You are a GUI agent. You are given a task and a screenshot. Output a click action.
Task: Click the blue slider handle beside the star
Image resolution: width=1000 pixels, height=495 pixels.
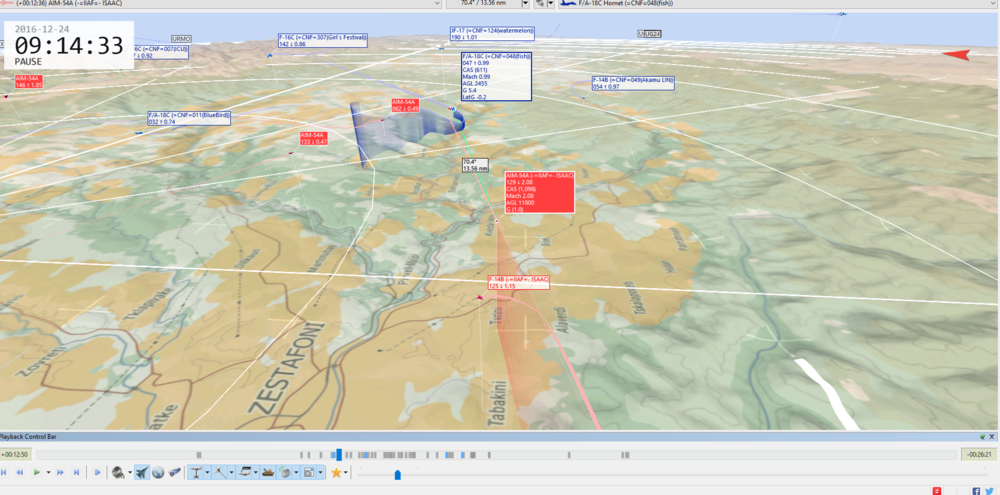point(397,474)
